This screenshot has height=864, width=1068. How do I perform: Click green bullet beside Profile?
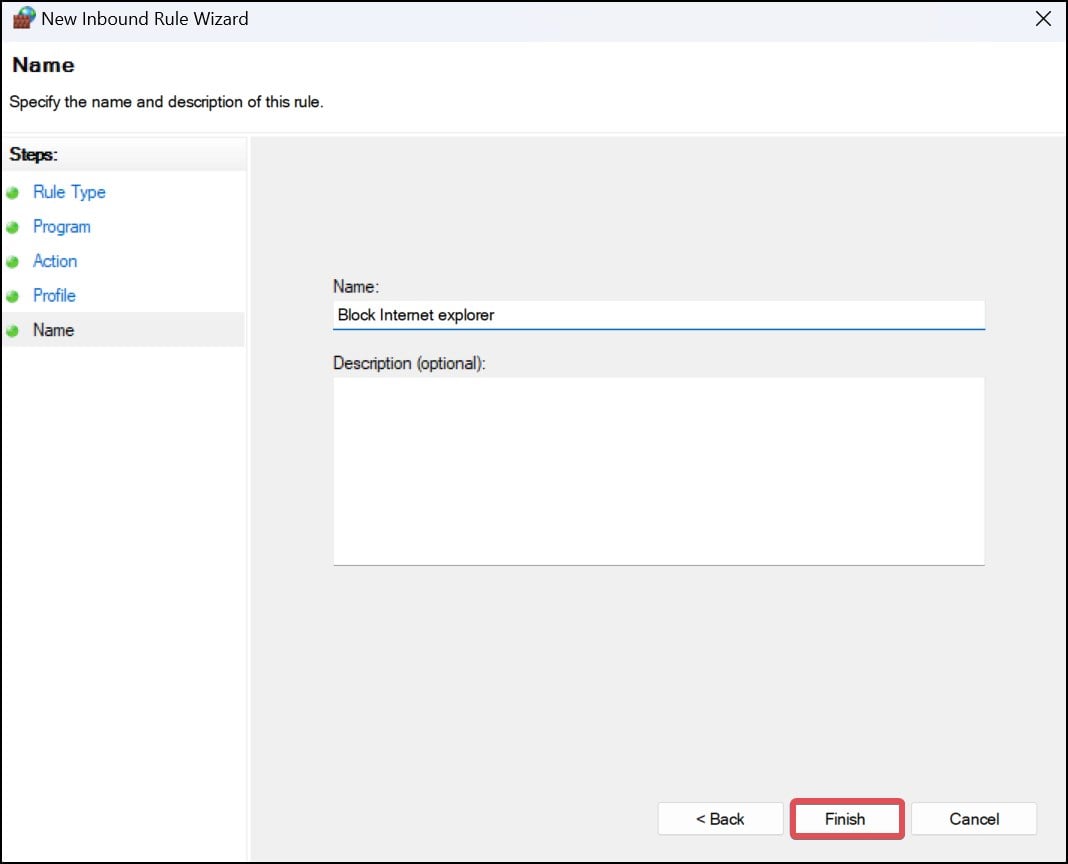click(12, 296)
